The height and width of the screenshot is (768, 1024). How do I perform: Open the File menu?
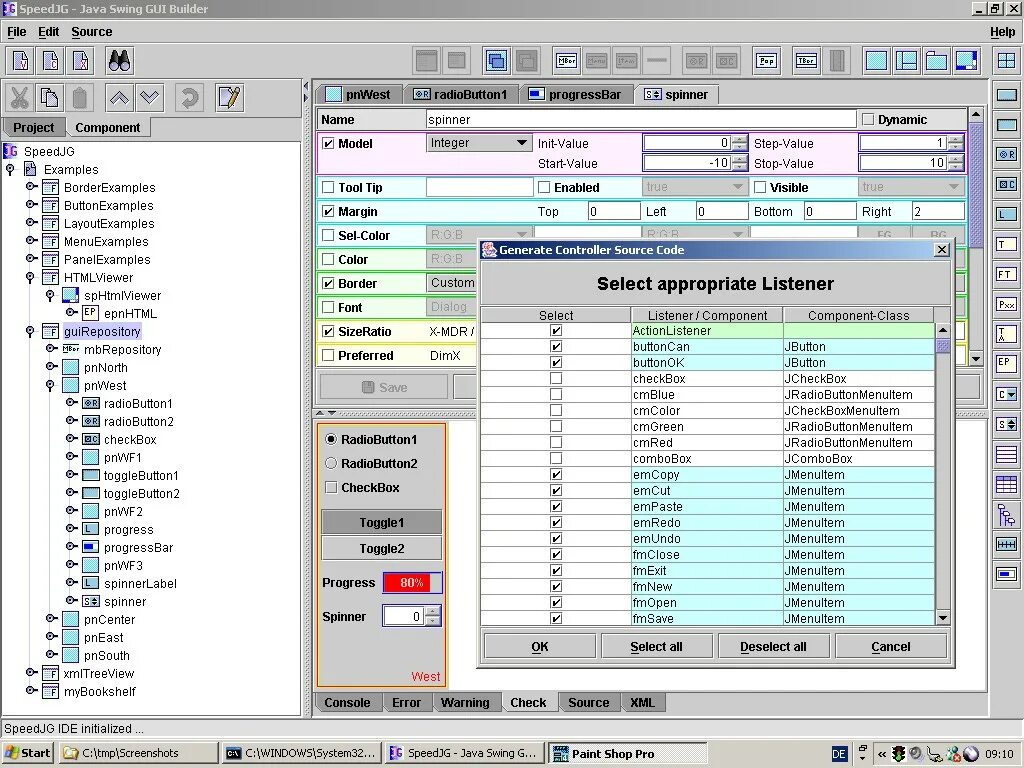click(x=16, y=31)
